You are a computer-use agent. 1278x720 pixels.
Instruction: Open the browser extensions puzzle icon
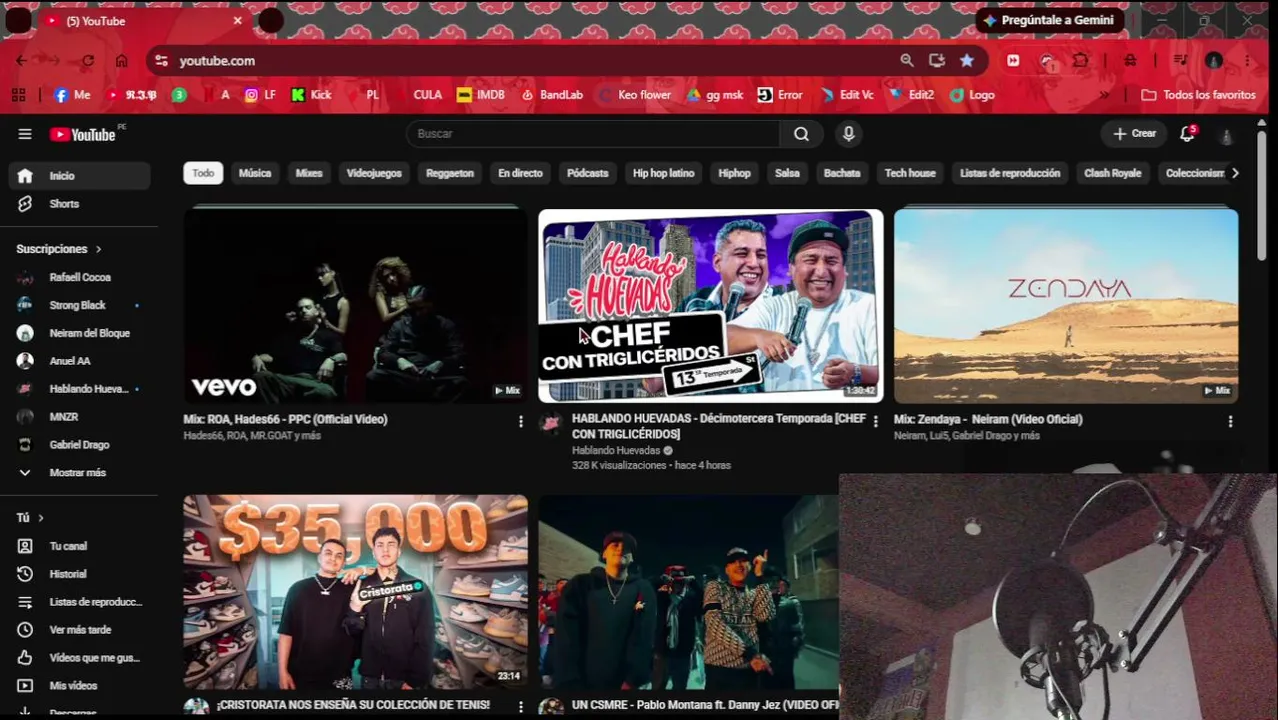tap(1081, 61)
